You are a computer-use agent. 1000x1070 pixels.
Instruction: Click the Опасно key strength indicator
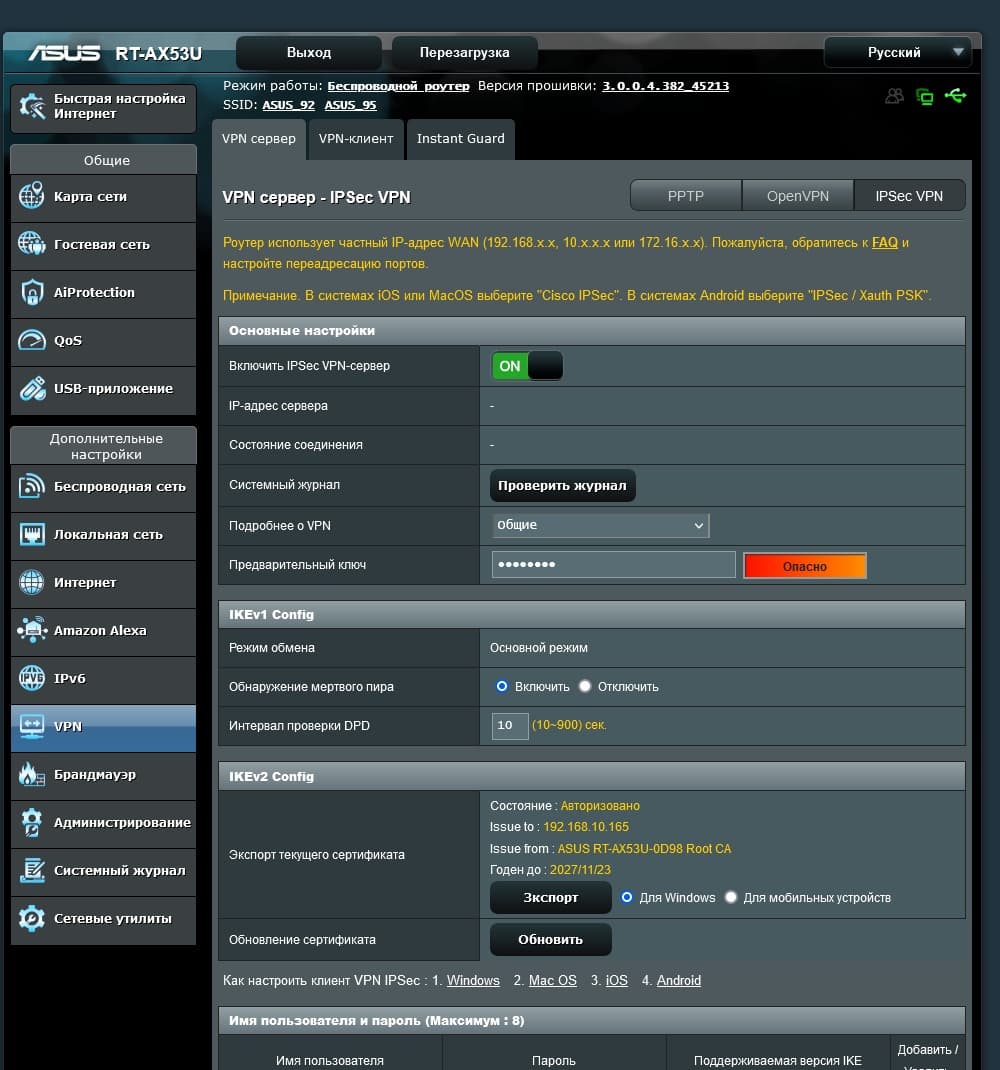tap(805, 566)
